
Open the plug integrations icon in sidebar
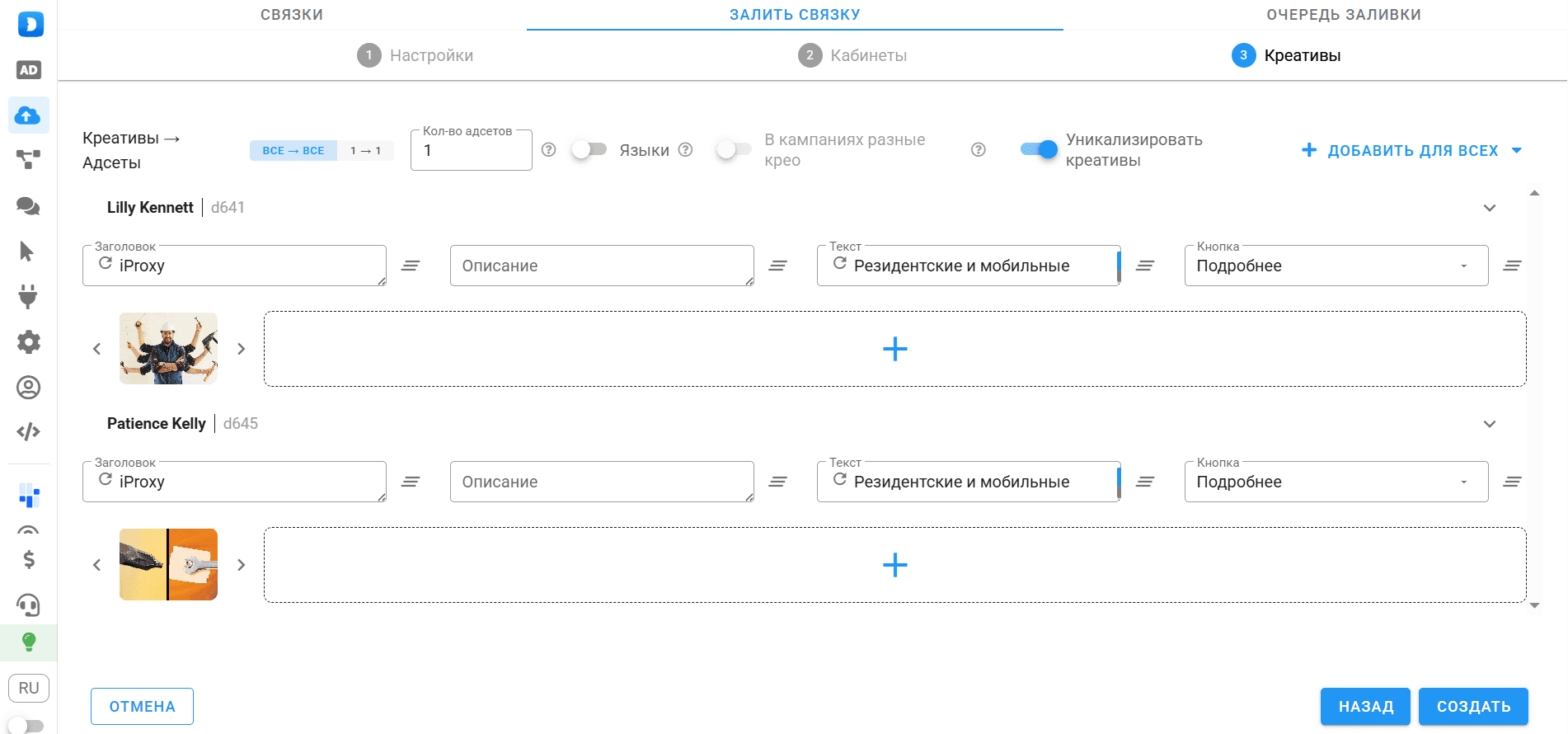28,296
